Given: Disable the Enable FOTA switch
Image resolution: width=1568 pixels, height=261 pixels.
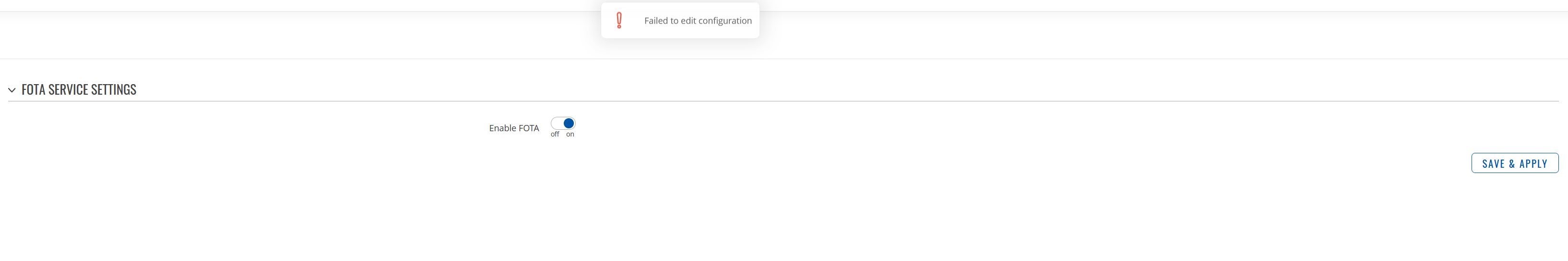Looking at the screenshot, I should click(562, 123).
